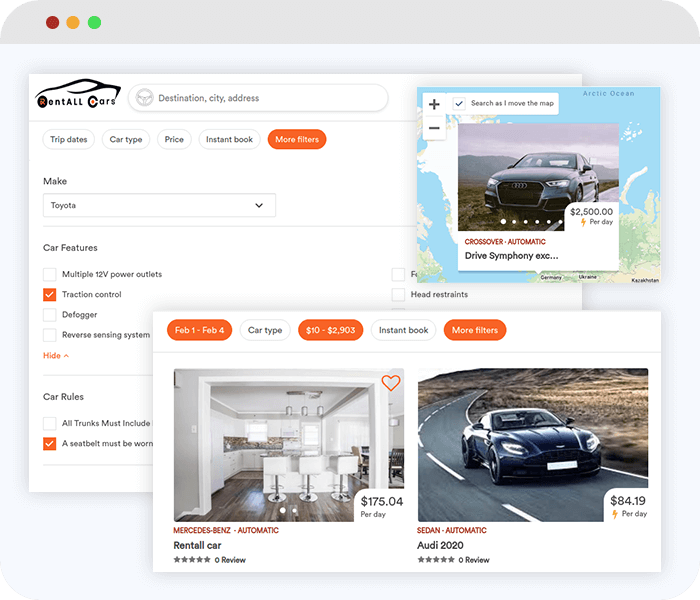Open the Make dropdown showing Toyota
700x600 pixels.
pos(159,205)
